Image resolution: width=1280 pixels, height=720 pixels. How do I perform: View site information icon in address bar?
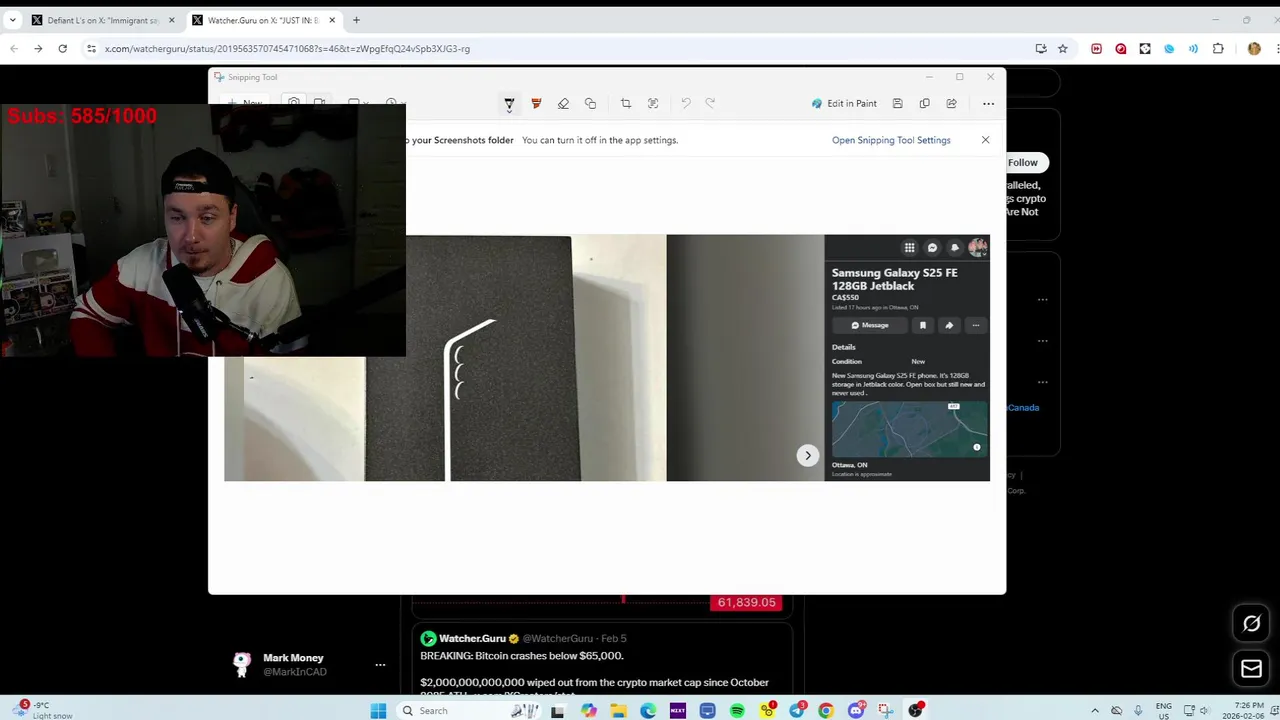[x=91, y=48]
